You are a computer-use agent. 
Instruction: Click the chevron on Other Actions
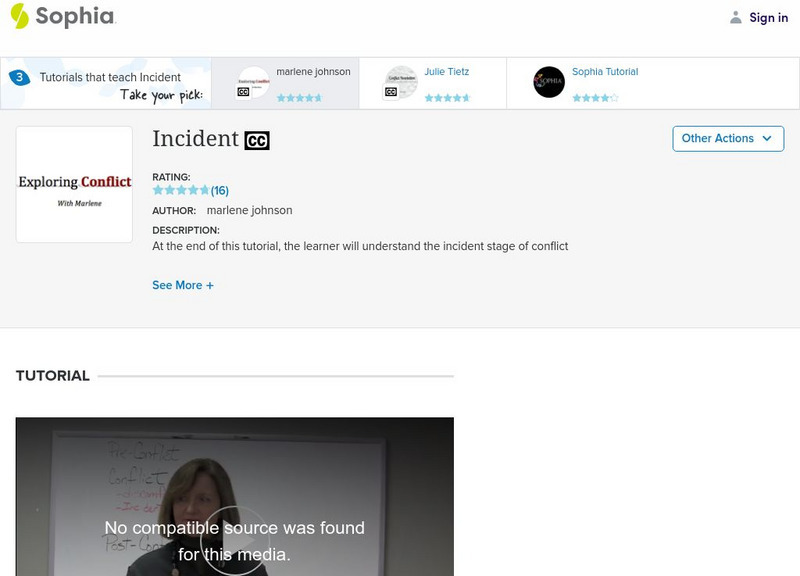coord(766,139)
